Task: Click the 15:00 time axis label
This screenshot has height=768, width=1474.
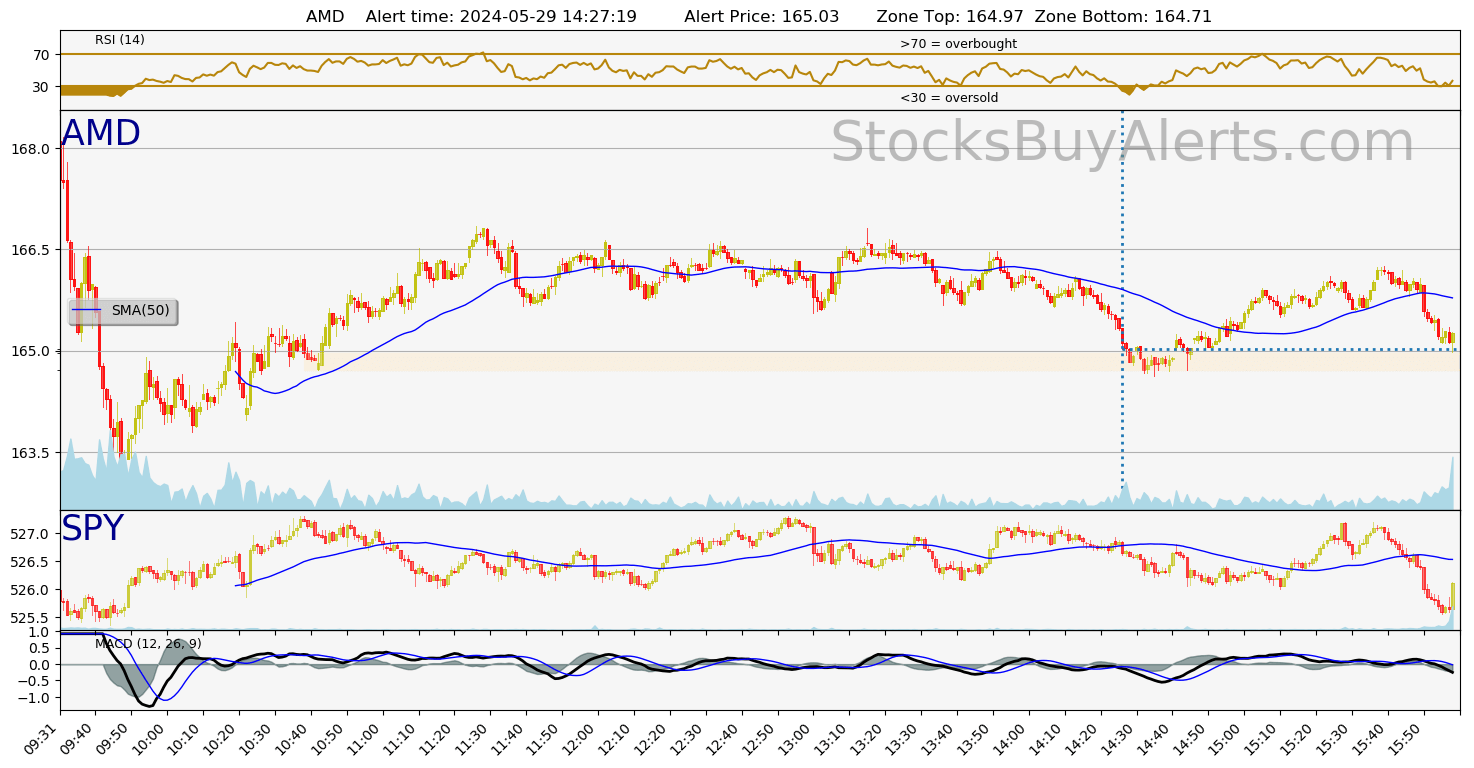Action: coord(1226,738)
